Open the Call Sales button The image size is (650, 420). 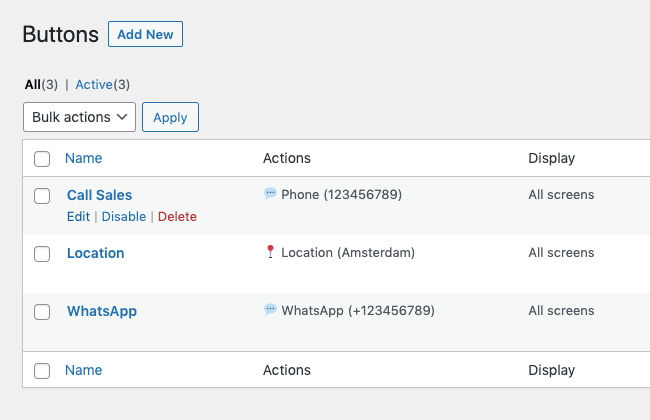point(99,195)
